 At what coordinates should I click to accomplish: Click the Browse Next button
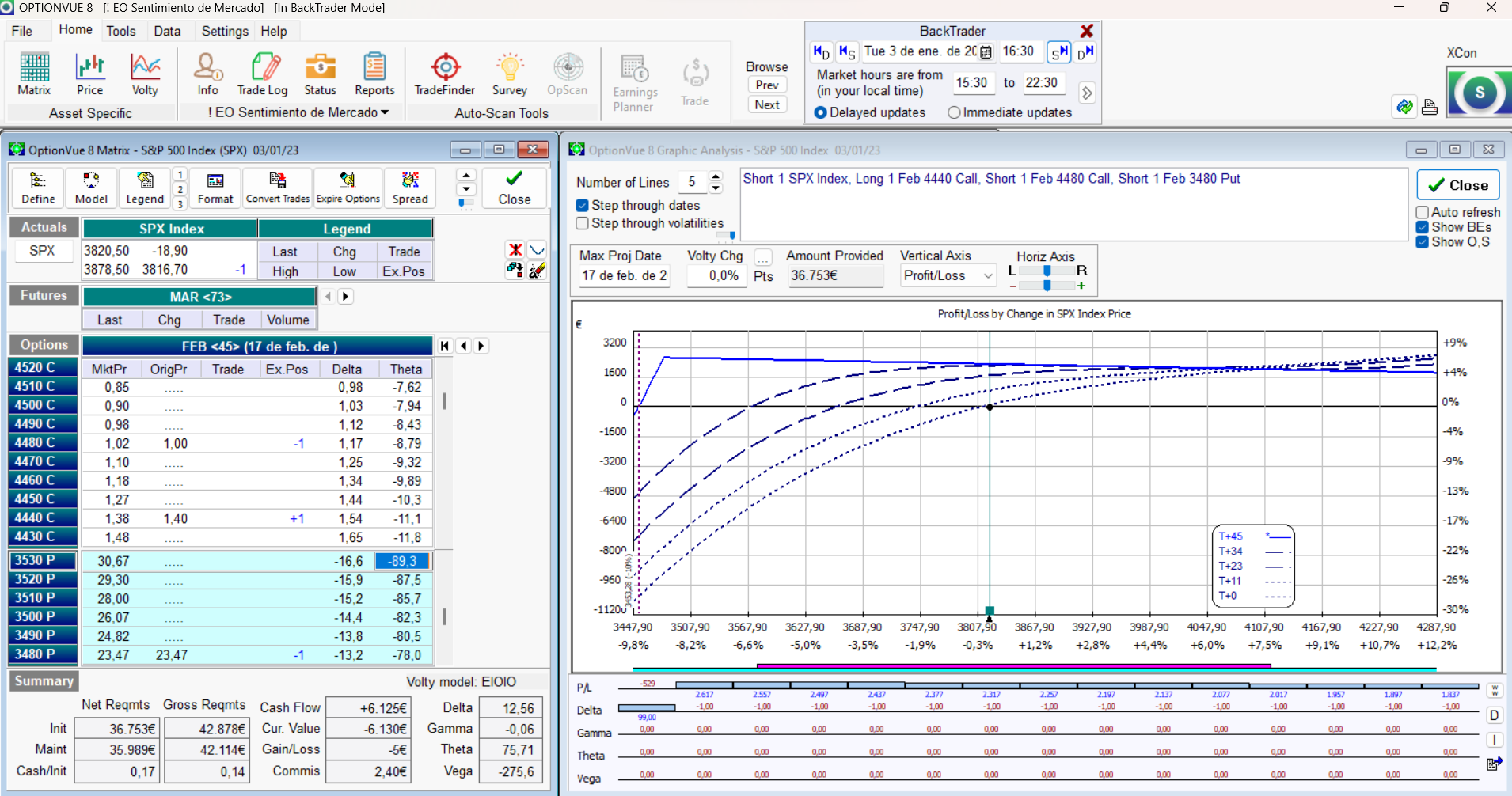[x=767, y=104]
